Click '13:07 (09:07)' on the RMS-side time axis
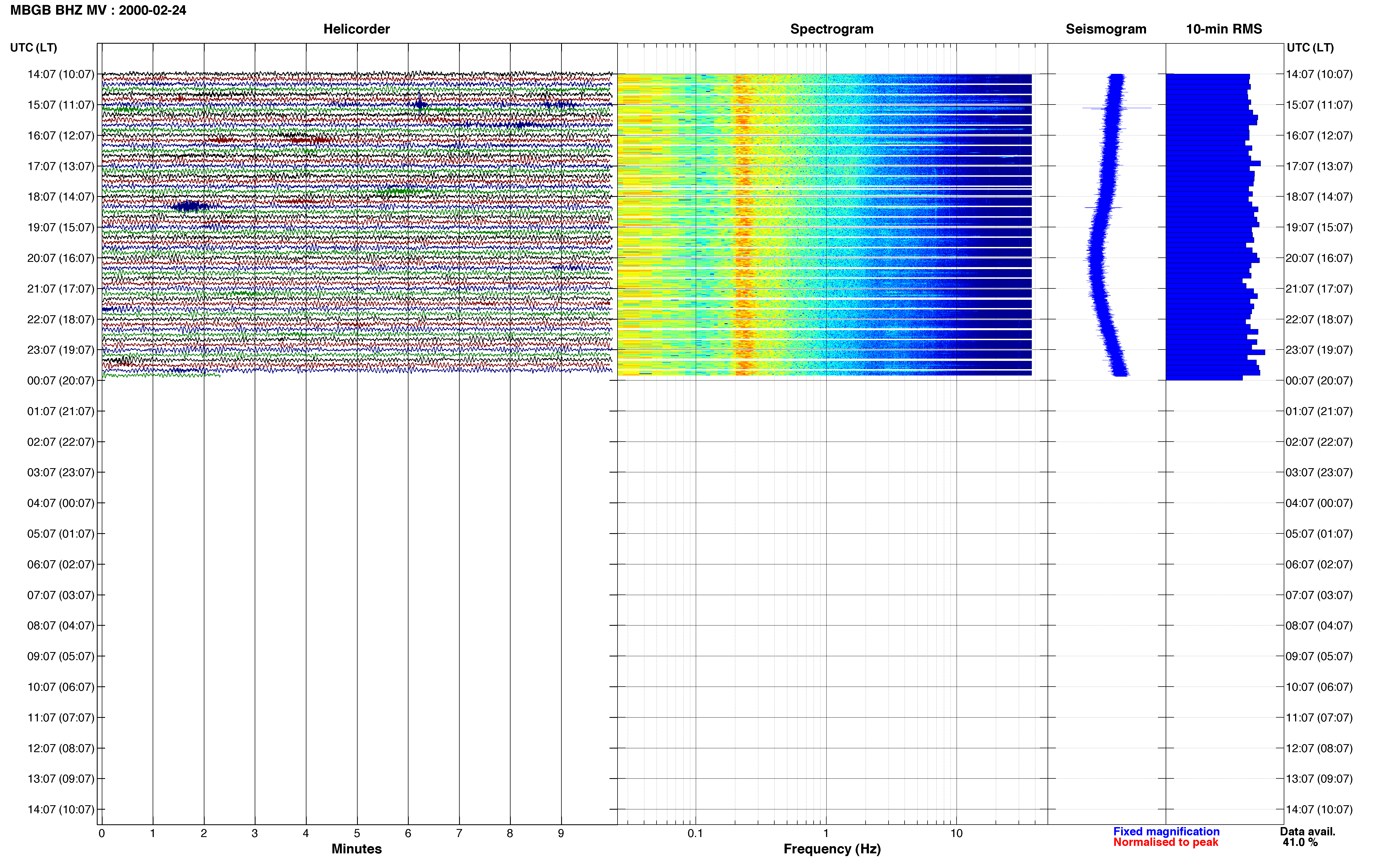 click(1319, 779)
